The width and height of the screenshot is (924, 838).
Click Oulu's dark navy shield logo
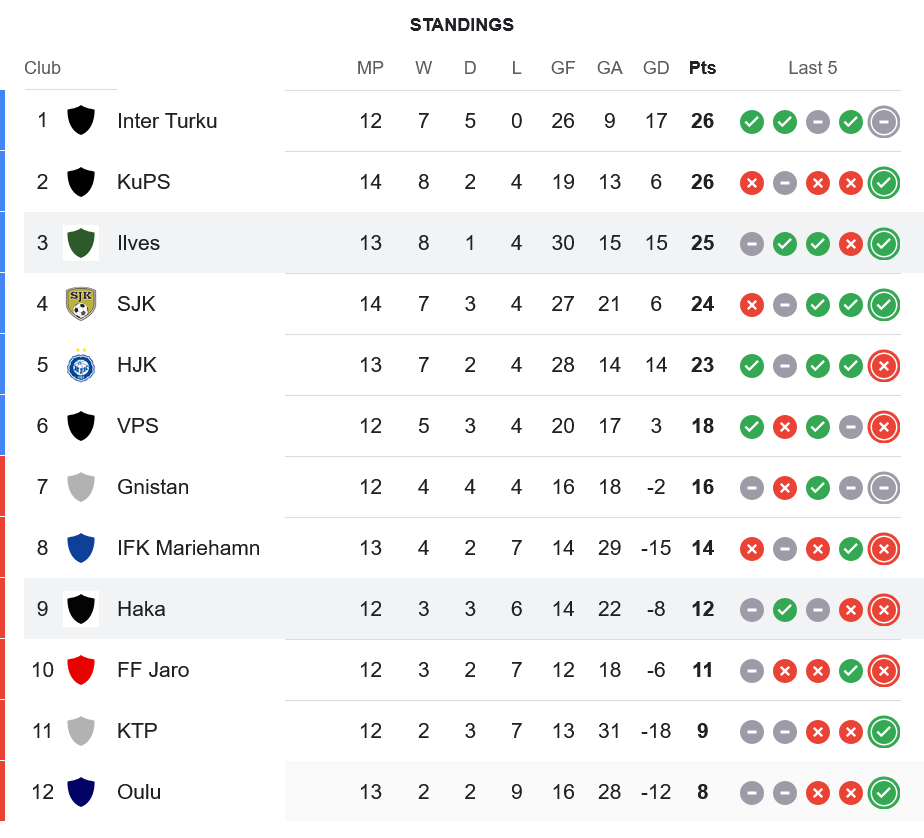point(80,792)
